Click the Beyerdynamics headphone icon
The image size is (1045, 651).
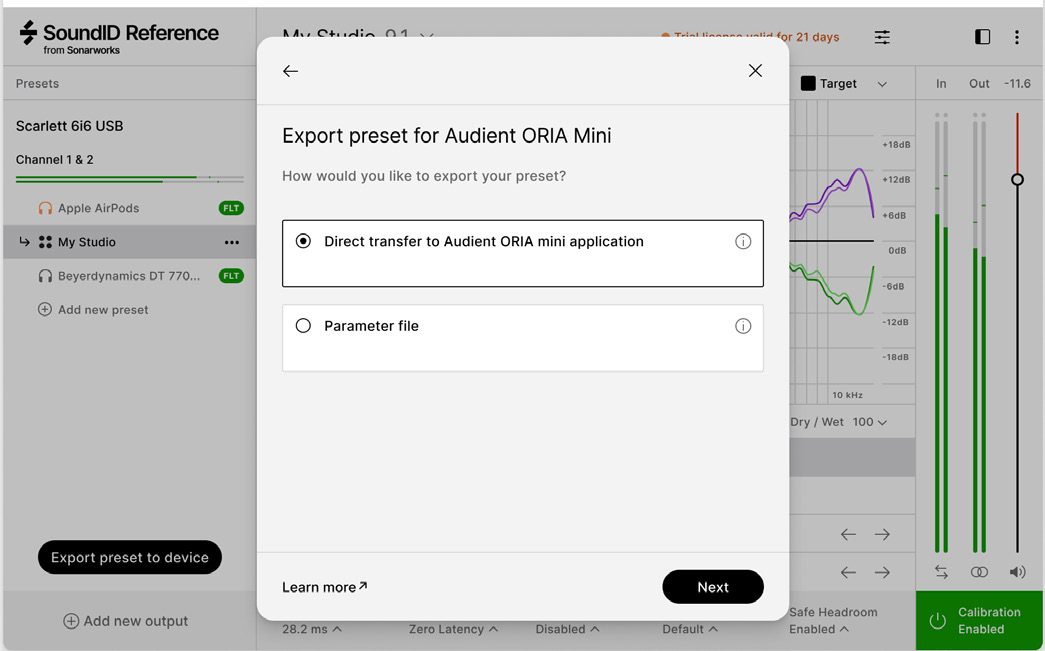45,276
